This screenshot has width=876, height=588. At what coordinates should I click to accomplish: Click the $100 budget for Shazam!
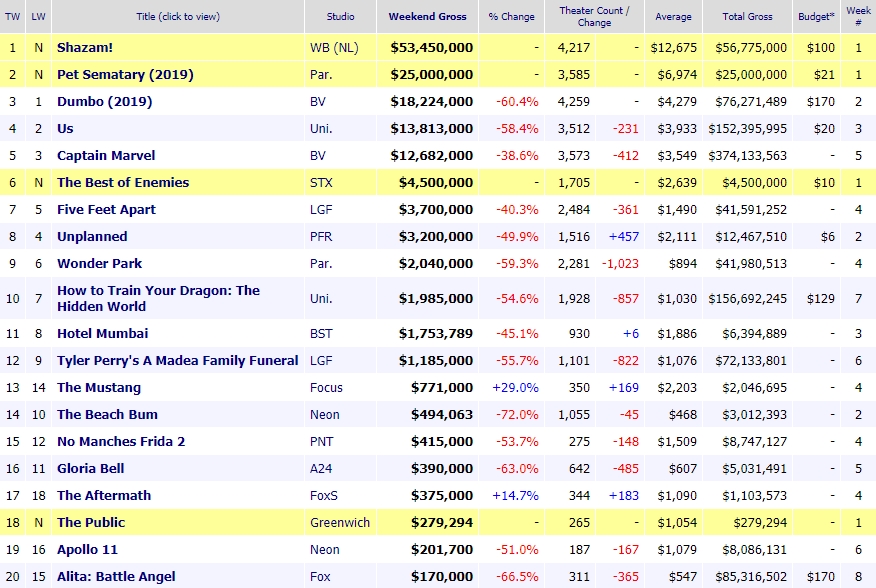click(821, 48)
